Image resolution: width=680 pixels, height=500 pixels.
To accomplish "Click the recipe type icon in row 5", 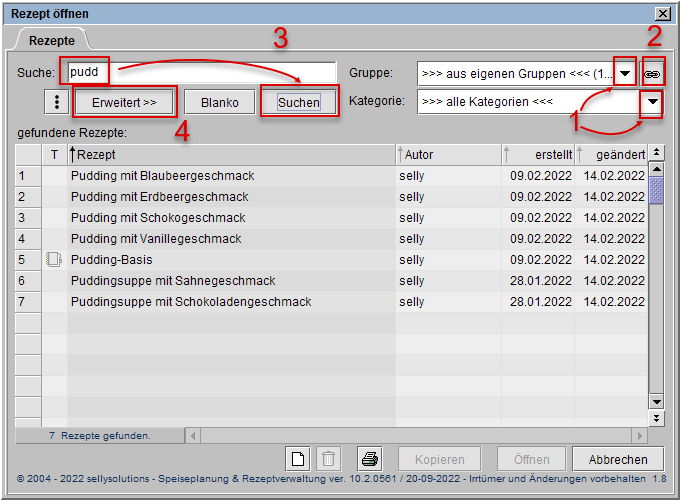I will tap(54, 260).
